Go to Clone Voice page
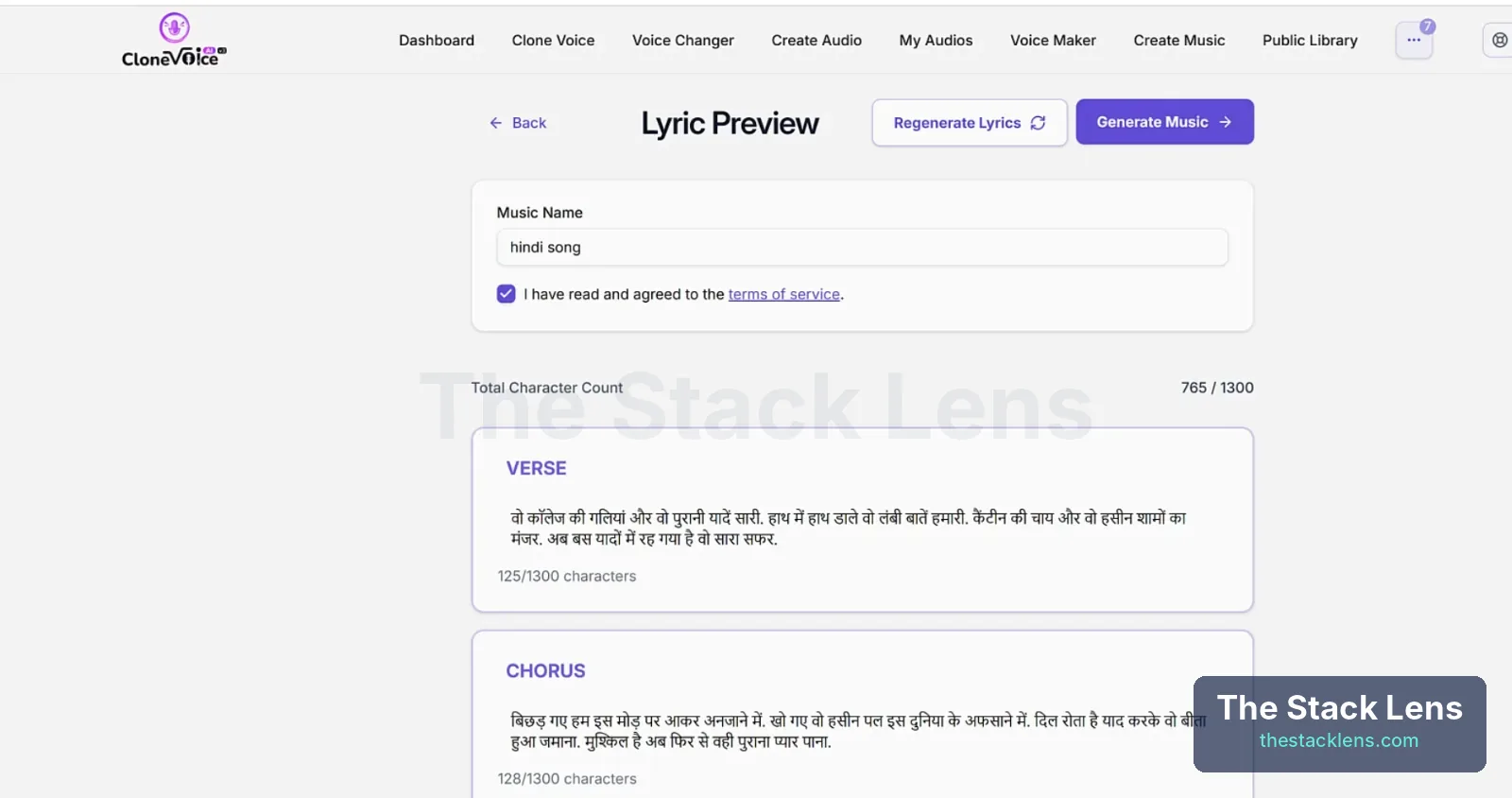Viewport: 1512px width, 798px height. click(554, 41)
